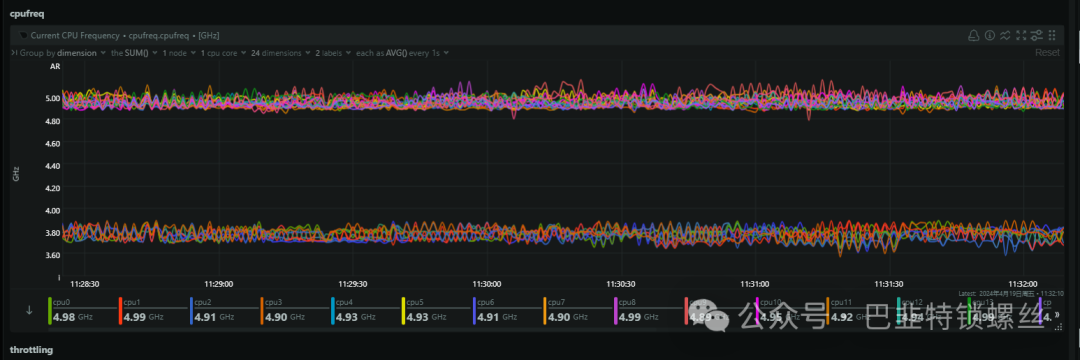Click the 11:29:00 time axis label
The height and width of the screenshot is (360, 1080).
218,283
